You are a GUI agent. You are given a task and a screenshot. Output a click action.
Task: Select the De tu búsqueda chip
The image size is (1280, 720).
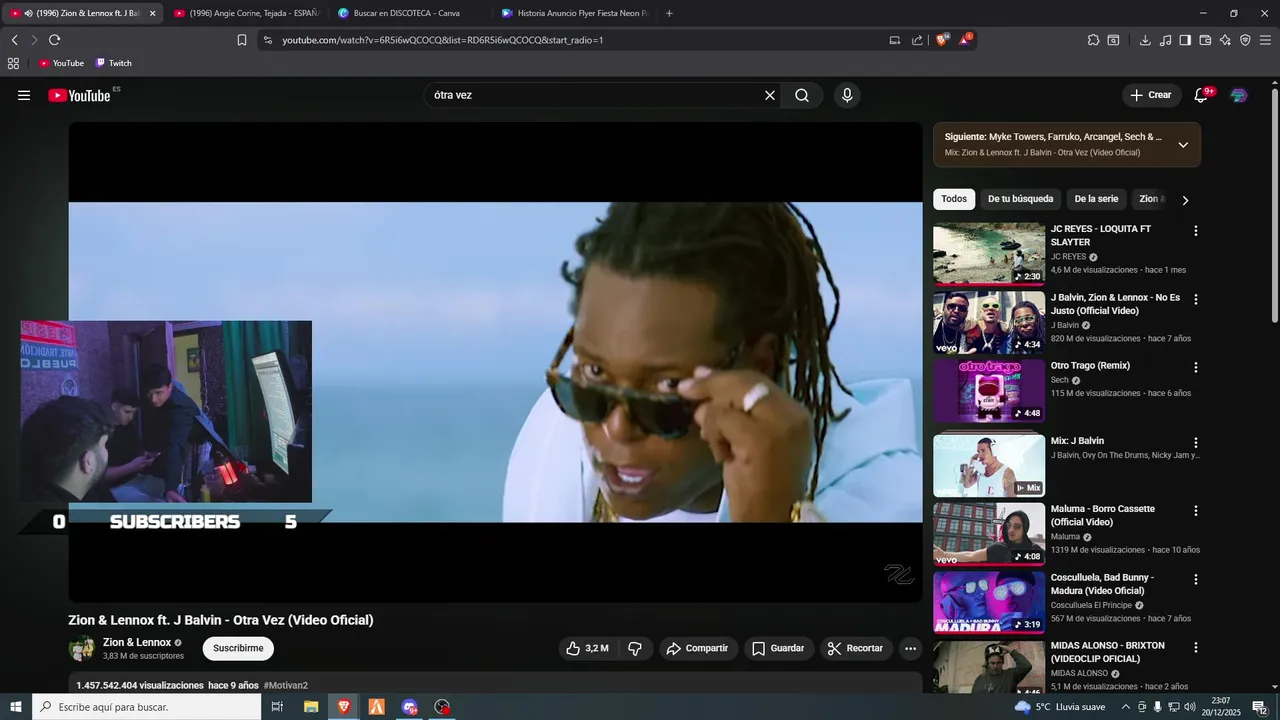tap(1020, 199)
